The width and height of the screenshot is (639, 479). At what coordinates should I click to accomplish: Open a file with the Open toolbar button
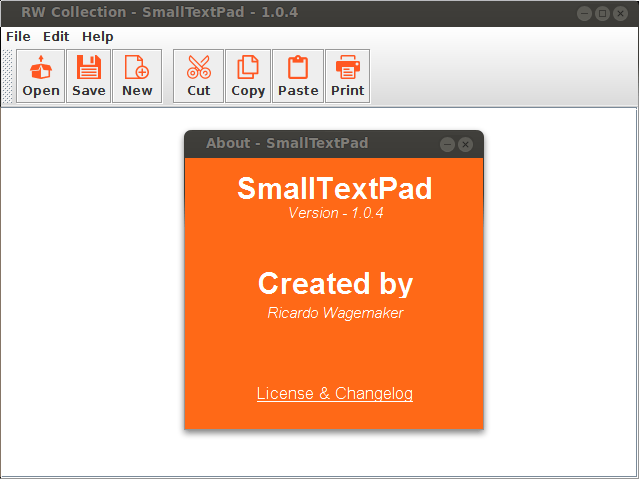(40, 76)
